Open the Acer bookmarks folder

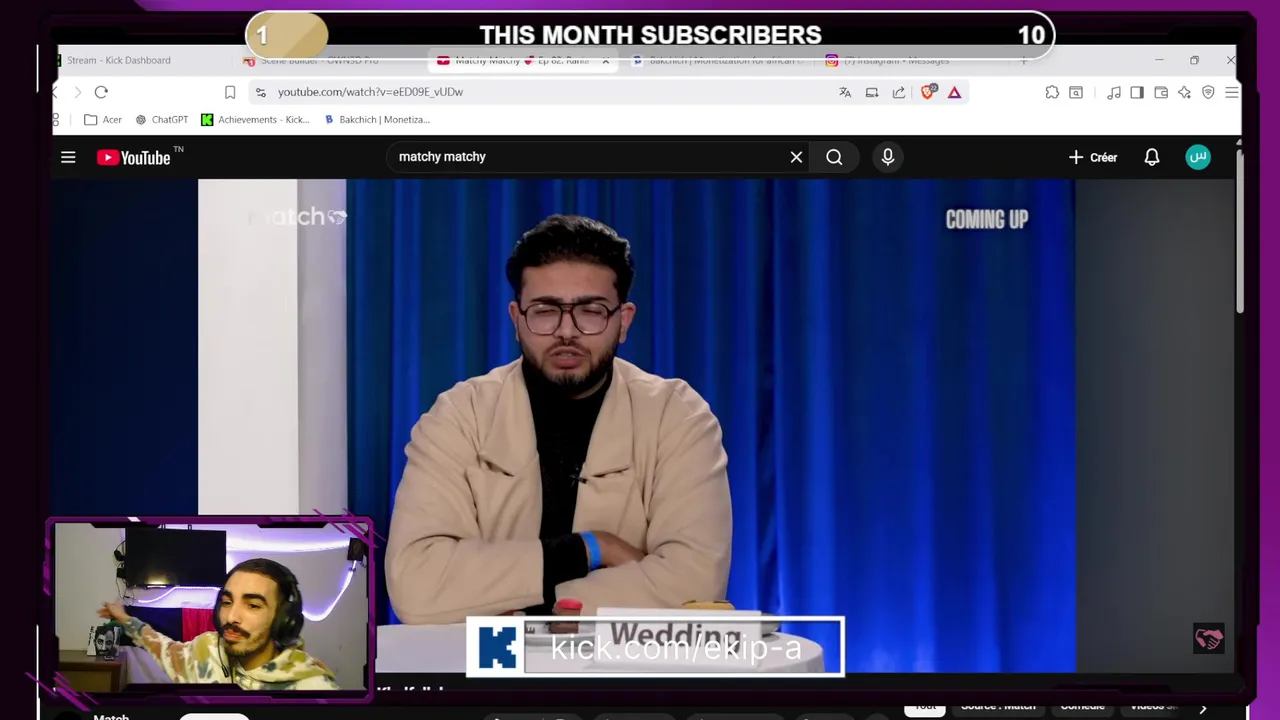102,120
